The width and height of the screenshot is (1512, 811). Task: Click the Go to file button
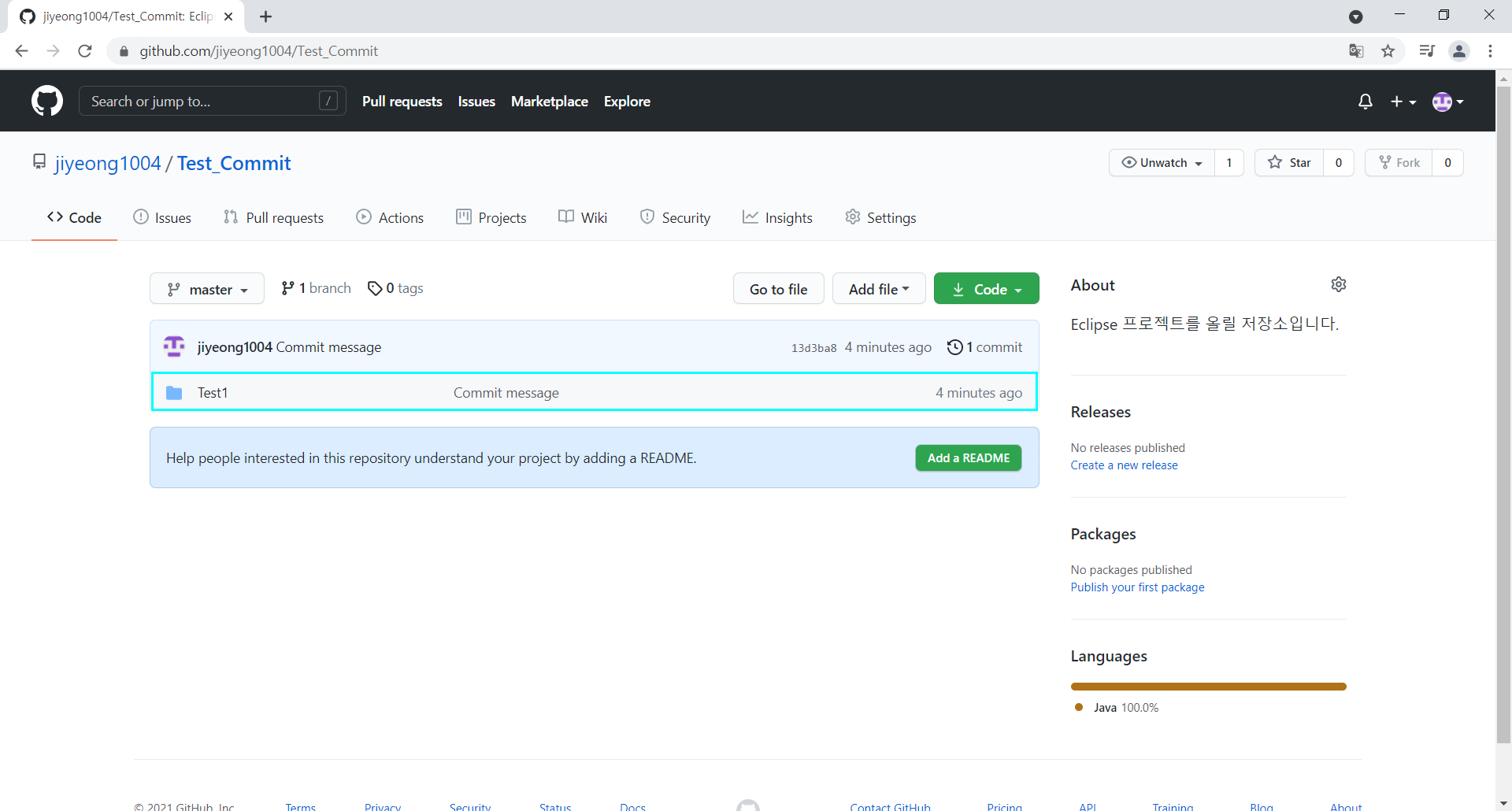click(x=779, y=289)
